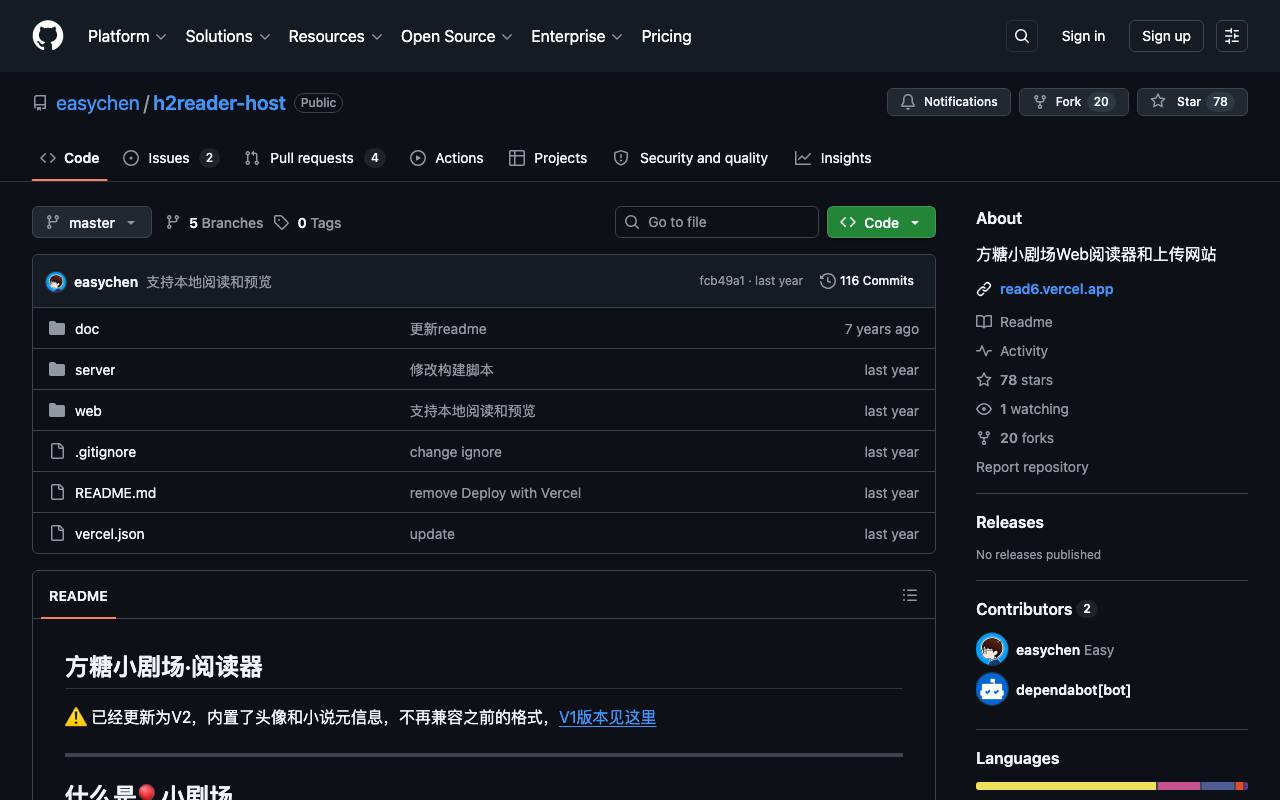This screenshot has height=800, width=1280.
Task: Expand the Solutions menu
Action: 228,36
